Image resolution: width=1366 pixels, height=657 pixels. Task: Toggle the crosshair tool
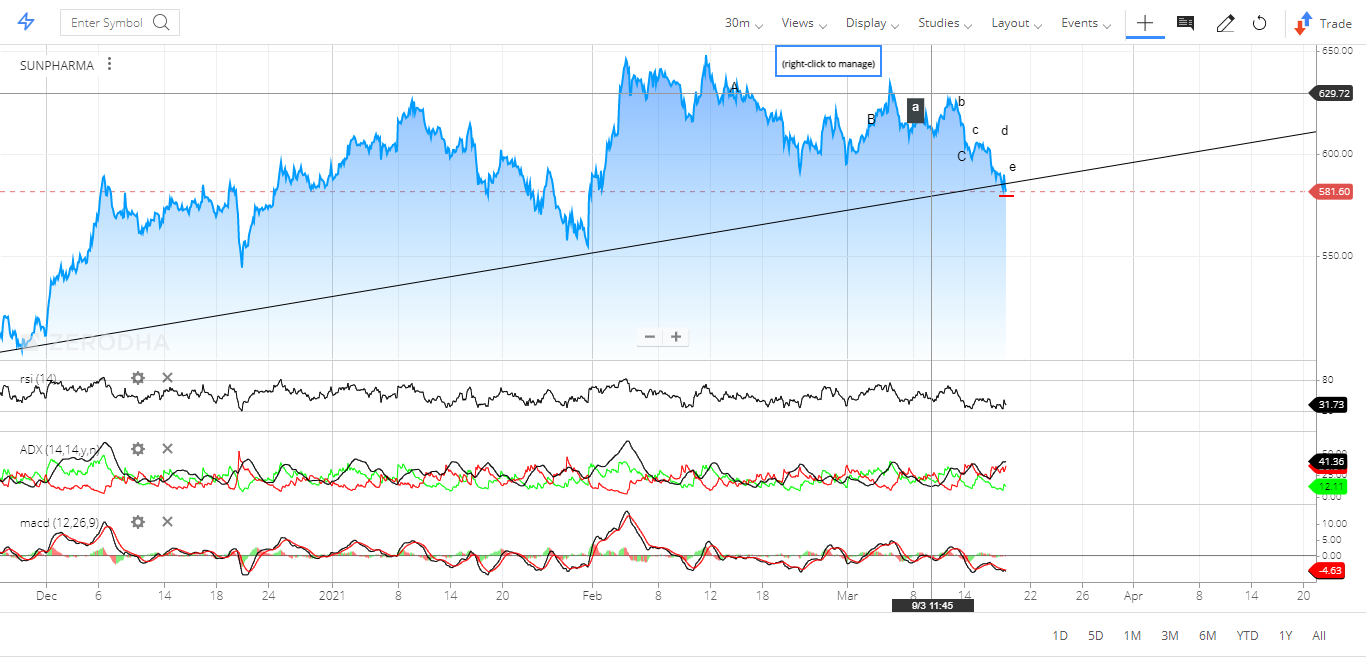pyautogui.click(x=1145, y=23)
